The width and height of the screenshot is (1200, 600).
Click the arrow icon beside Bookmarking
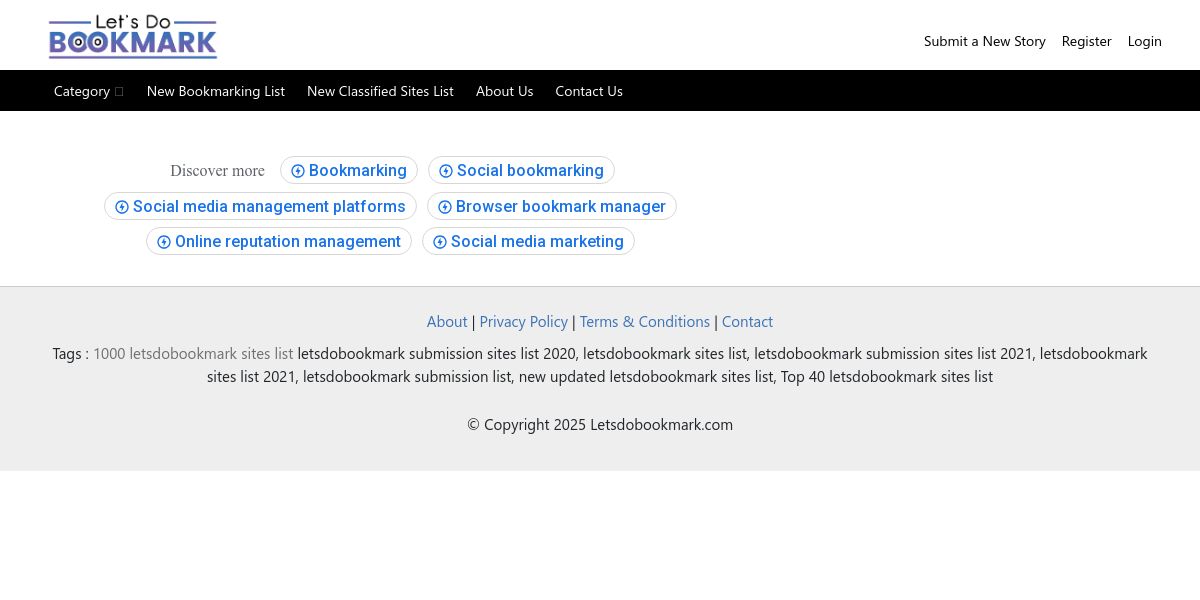point(298,171)
